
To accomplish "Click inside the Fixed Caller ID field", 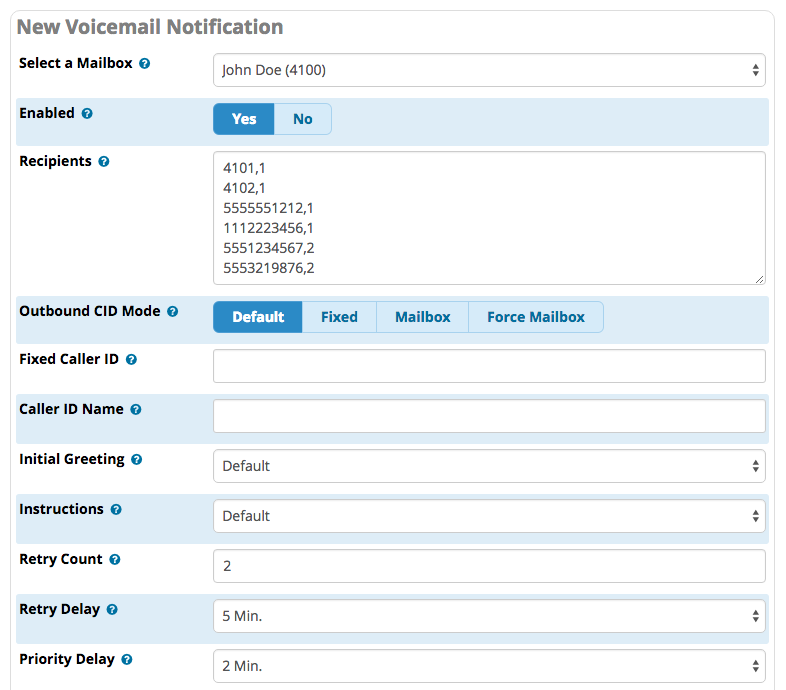I will [489, 366].
